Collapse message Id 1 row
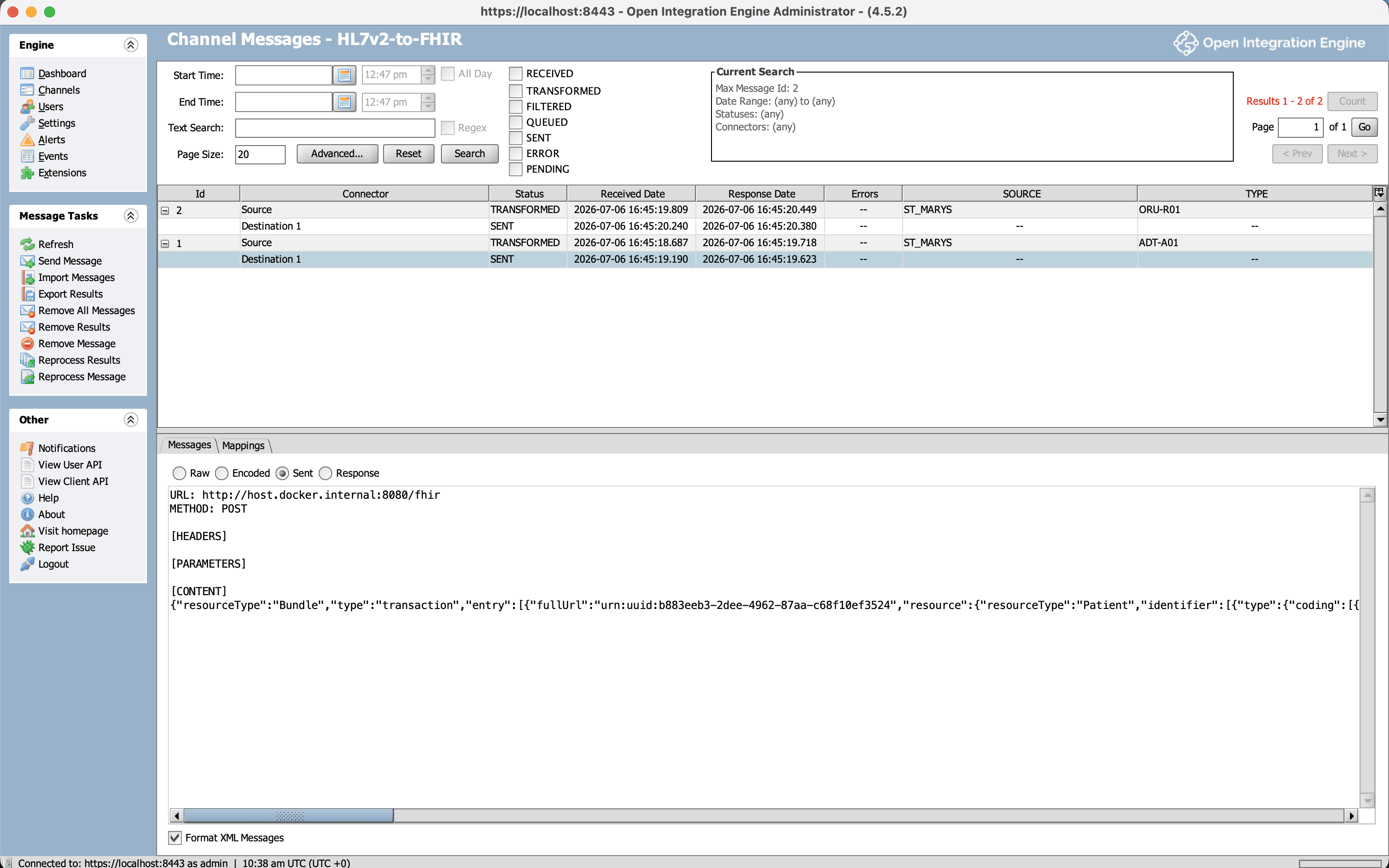This screenshot has height=868, width=1389. click(x=165, y=244)
